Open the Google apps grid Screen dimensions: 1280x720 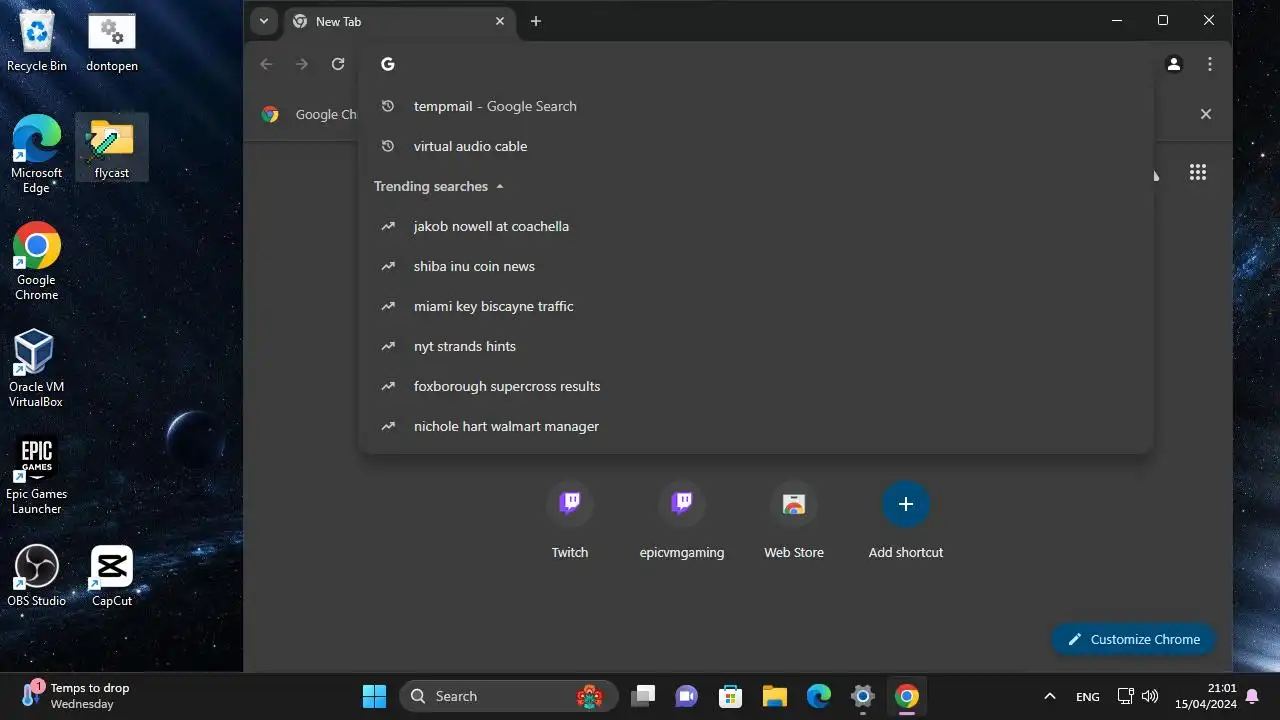1198,172
